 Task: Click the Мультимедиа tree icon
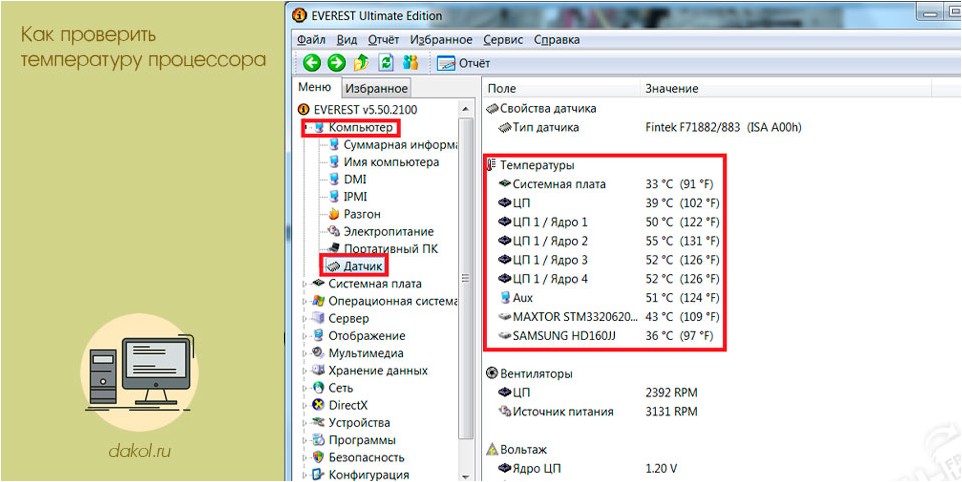click(318, 353)
